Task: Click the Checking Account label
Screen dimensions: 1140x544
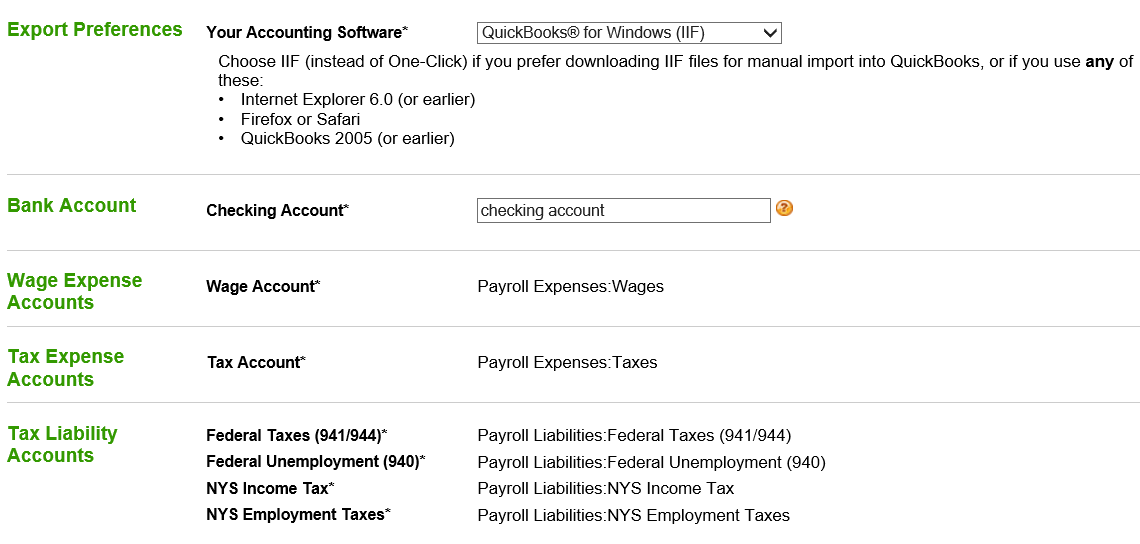Action: 278,211
